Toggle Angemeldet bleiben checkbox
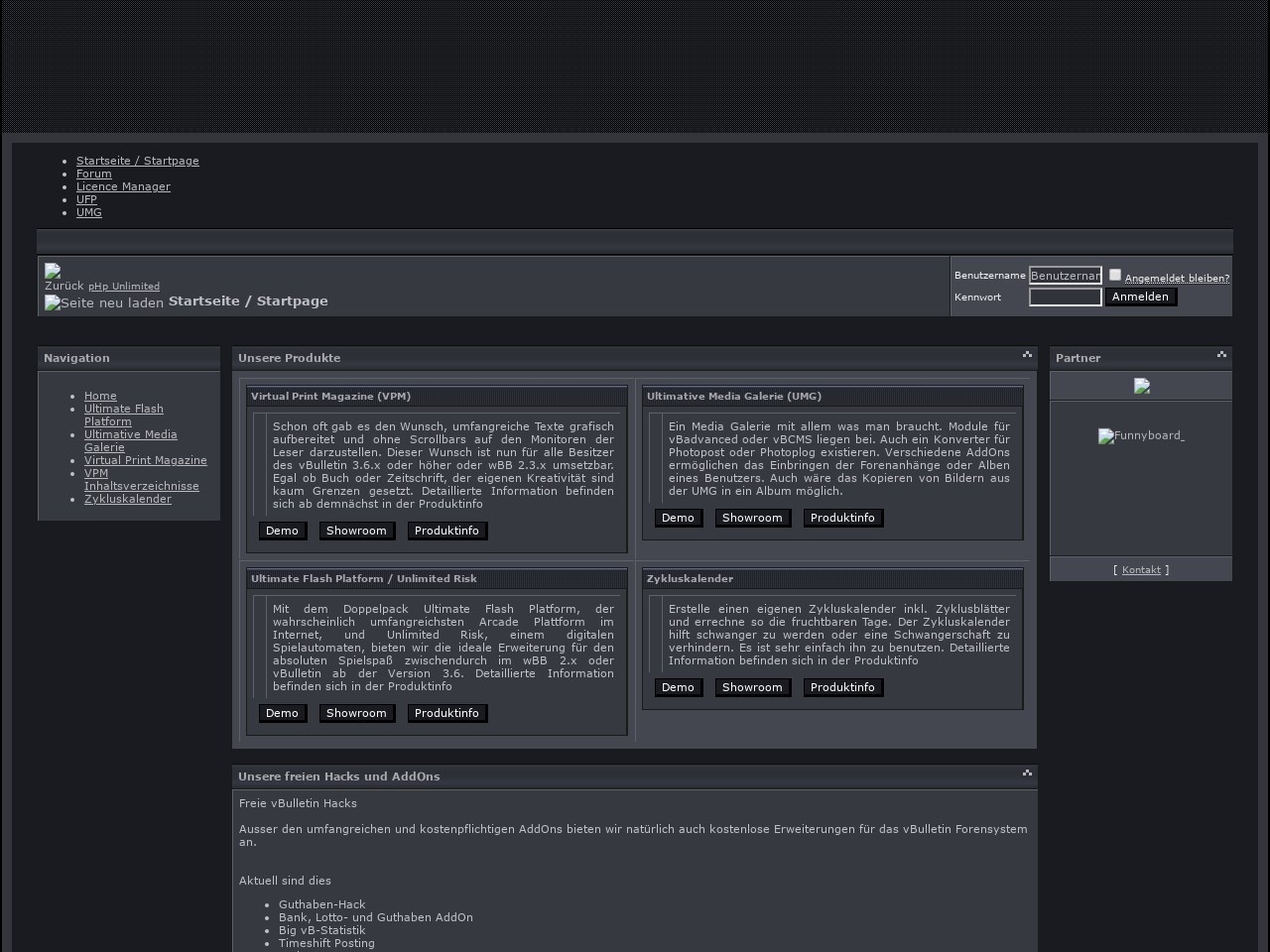1270x952 pixels. point(1115,275)
